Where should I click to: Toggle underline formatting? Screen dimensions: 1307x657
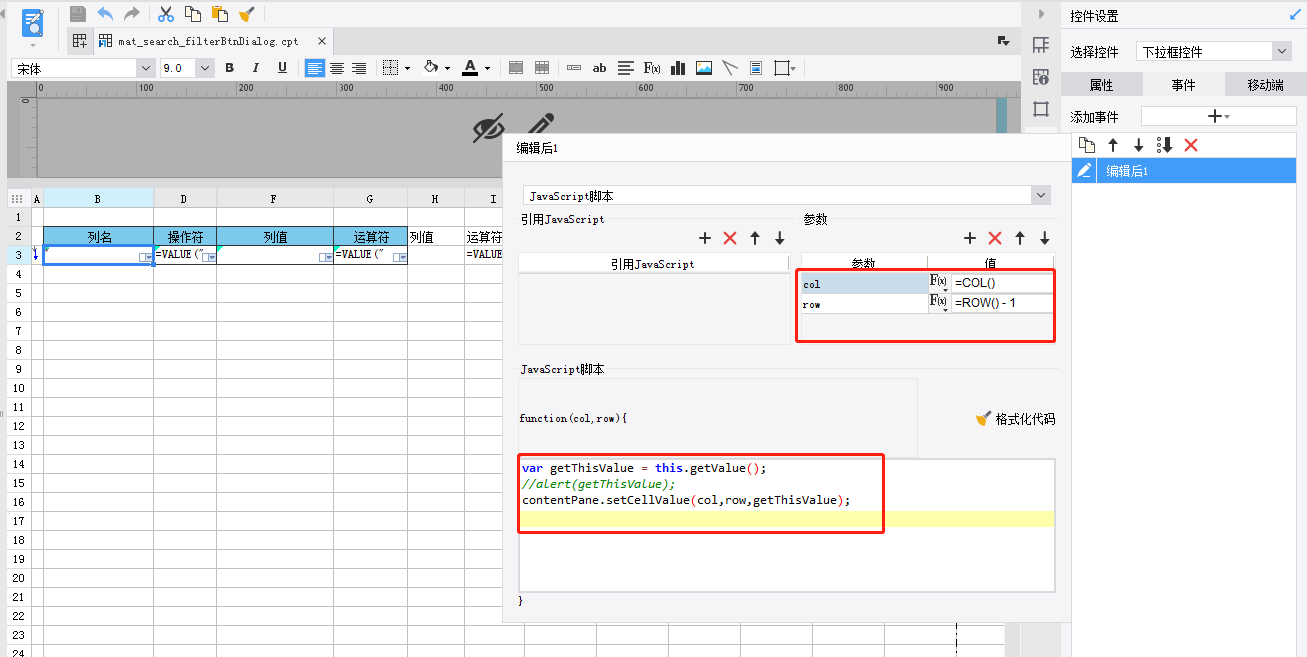[282, 68]
